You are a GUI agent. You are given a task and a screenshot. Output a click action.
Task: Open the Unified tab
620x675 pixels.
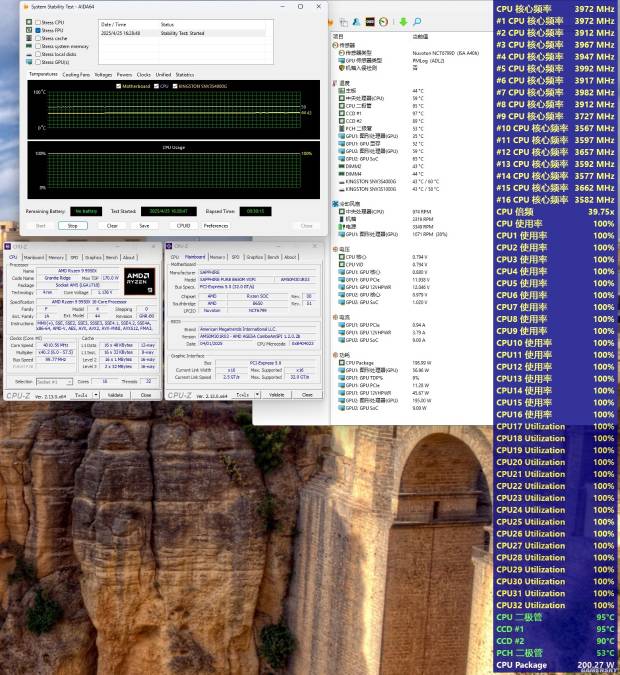163,75
